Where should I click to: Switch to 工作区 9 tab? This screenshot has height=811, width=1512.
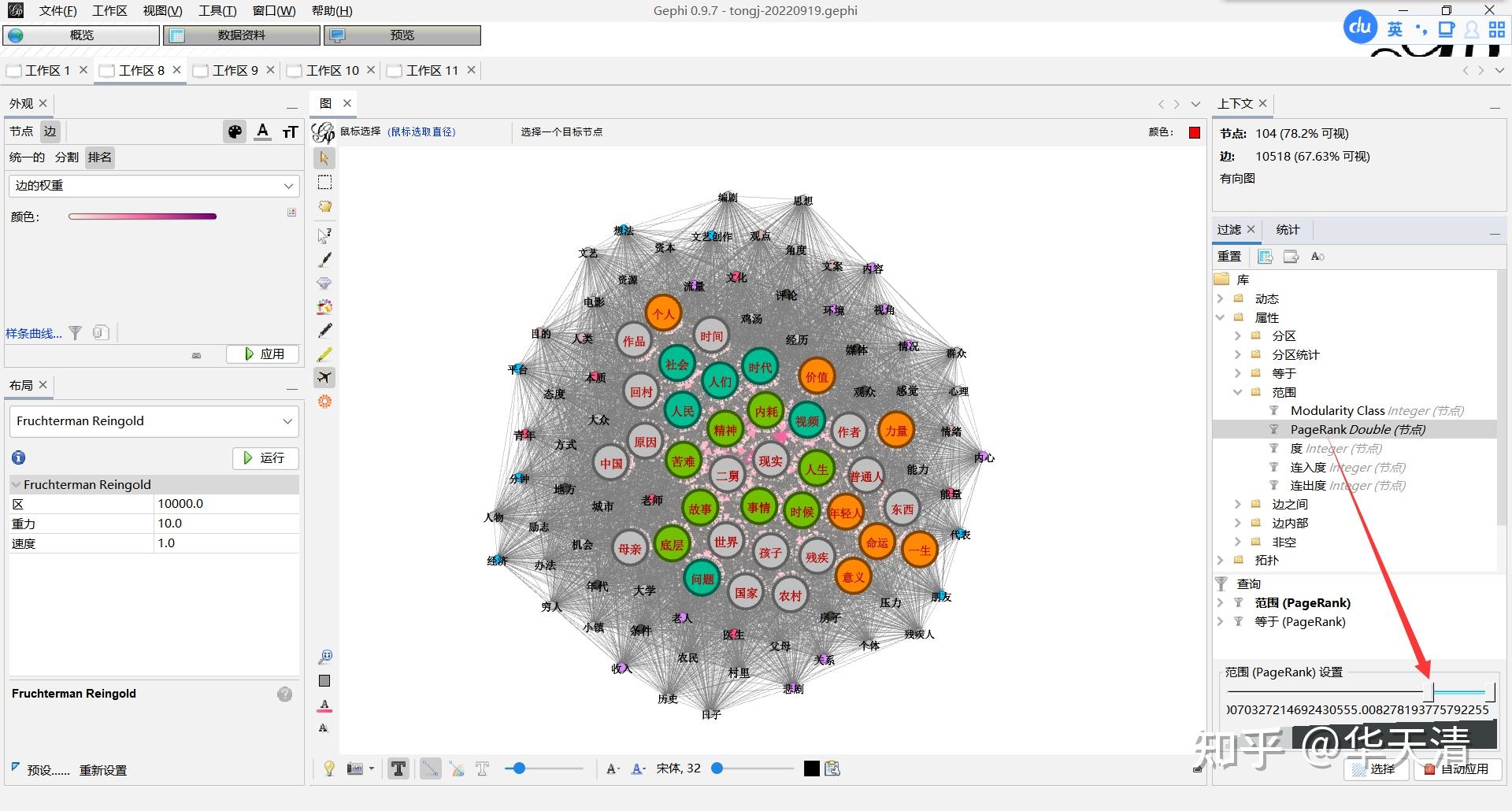[235, 70]
